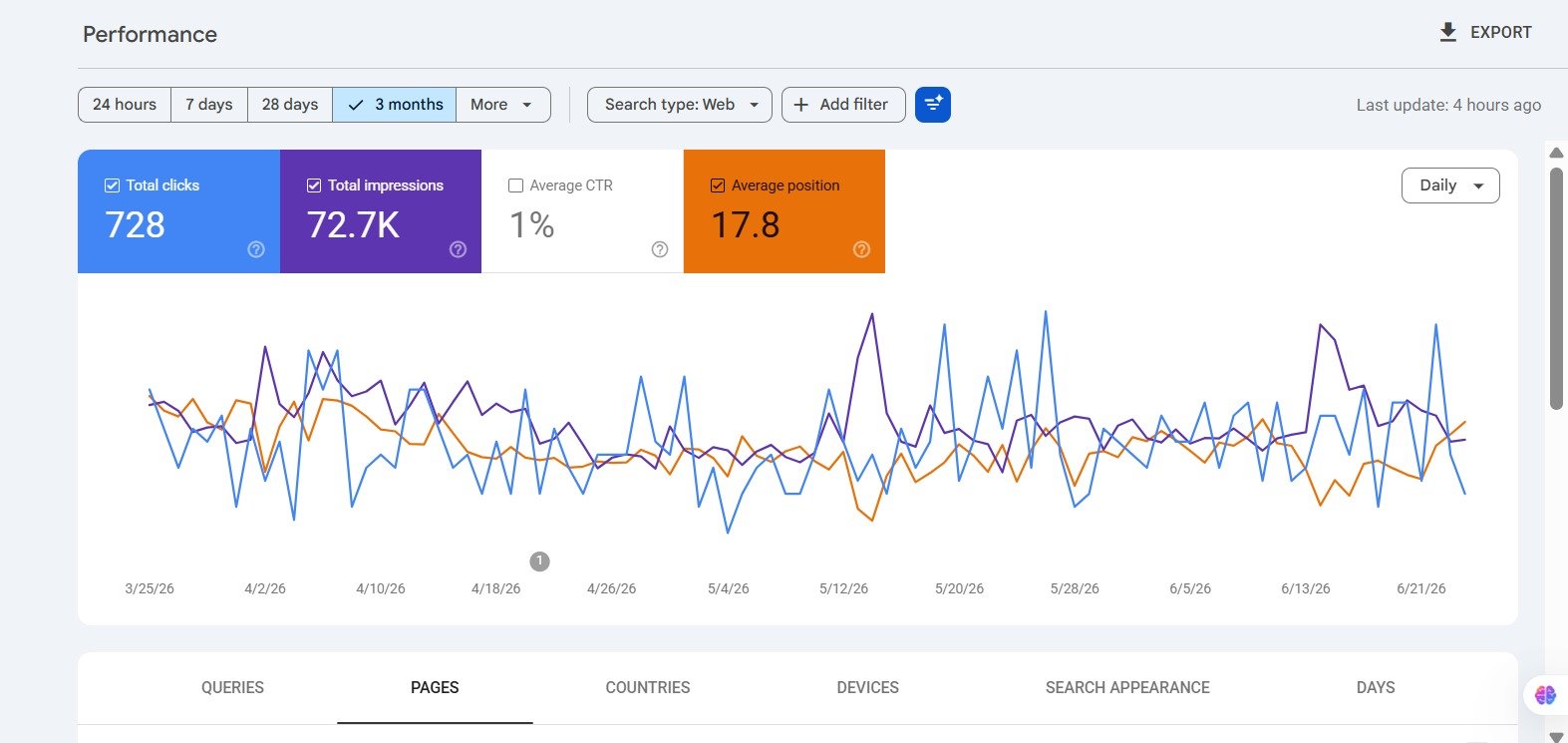
Task: Click the 4/26/26 date axis label
Action: tap(612, 588)
